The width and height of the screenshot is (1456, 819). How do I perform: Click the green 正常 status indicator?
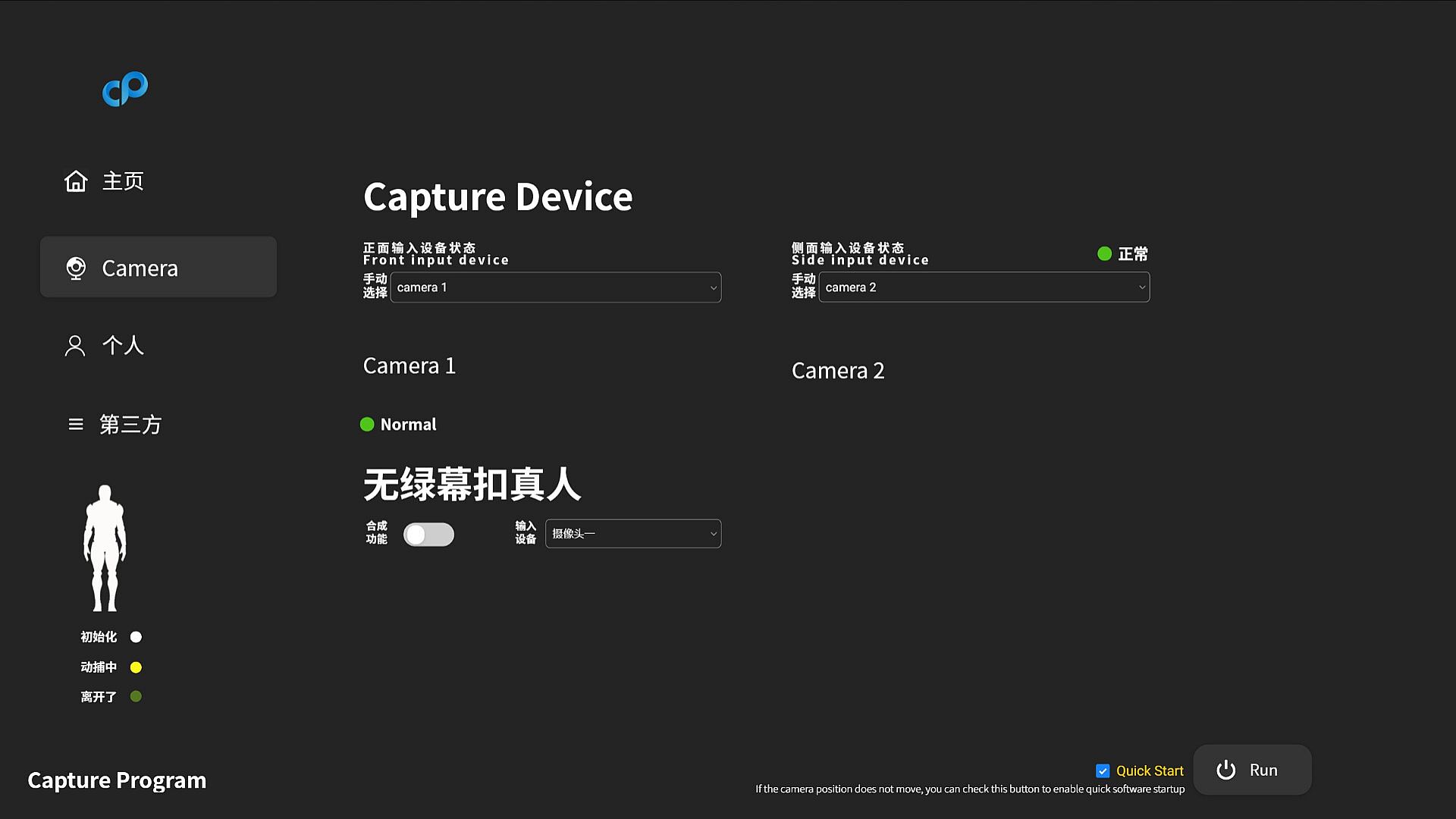(x=1105, y=254)
